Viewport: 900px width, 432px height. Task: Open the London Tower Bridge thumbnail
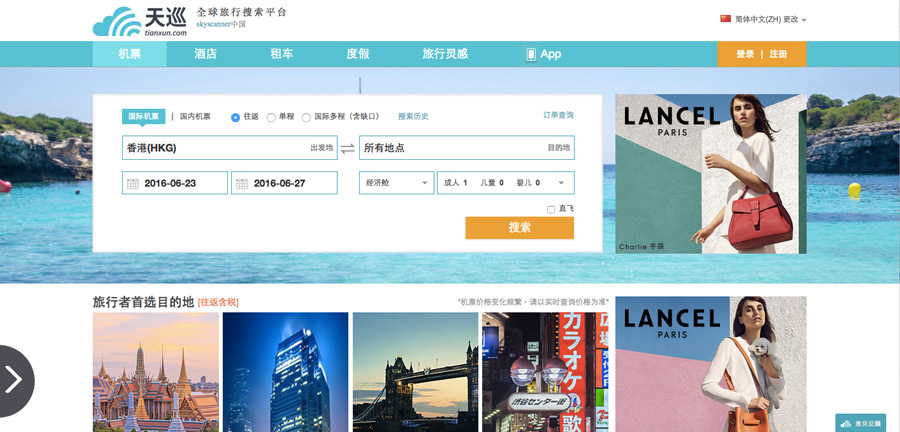416,372
